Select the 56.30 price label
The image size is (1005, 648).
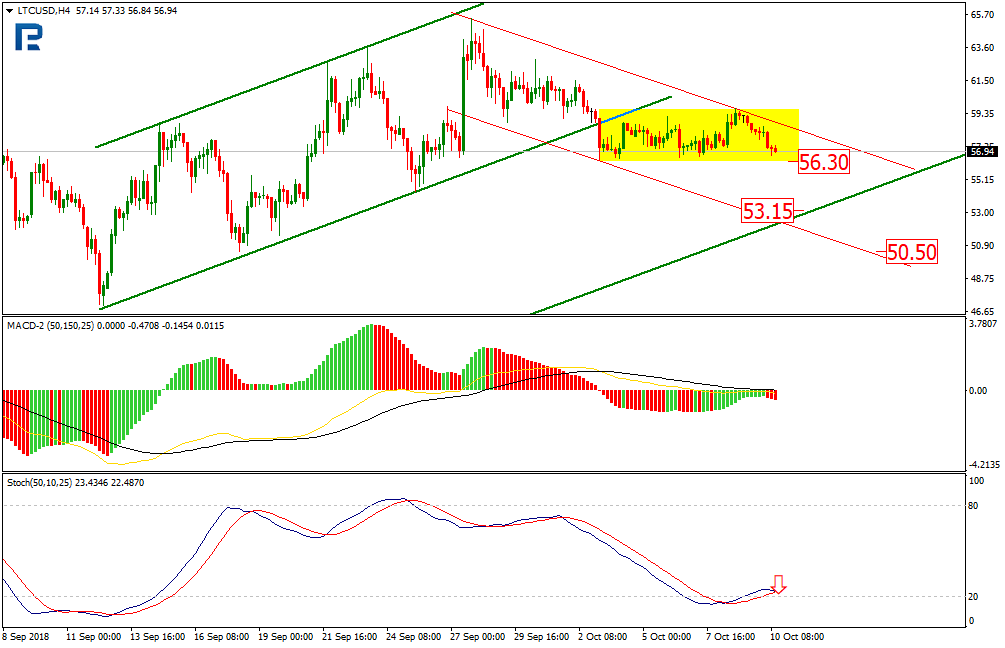tap(824, 162)
